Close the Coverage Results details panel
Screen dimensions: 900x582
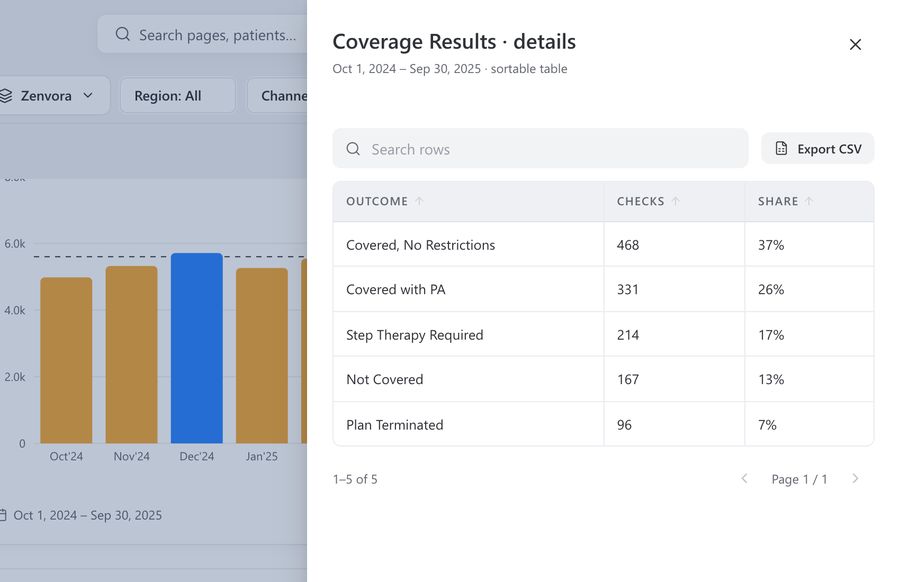855,44
